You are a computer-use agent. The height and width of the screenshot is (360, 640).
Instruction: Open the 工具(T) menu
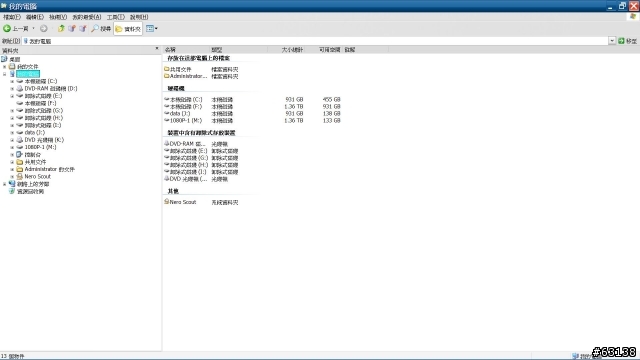(x=116, y=17)
